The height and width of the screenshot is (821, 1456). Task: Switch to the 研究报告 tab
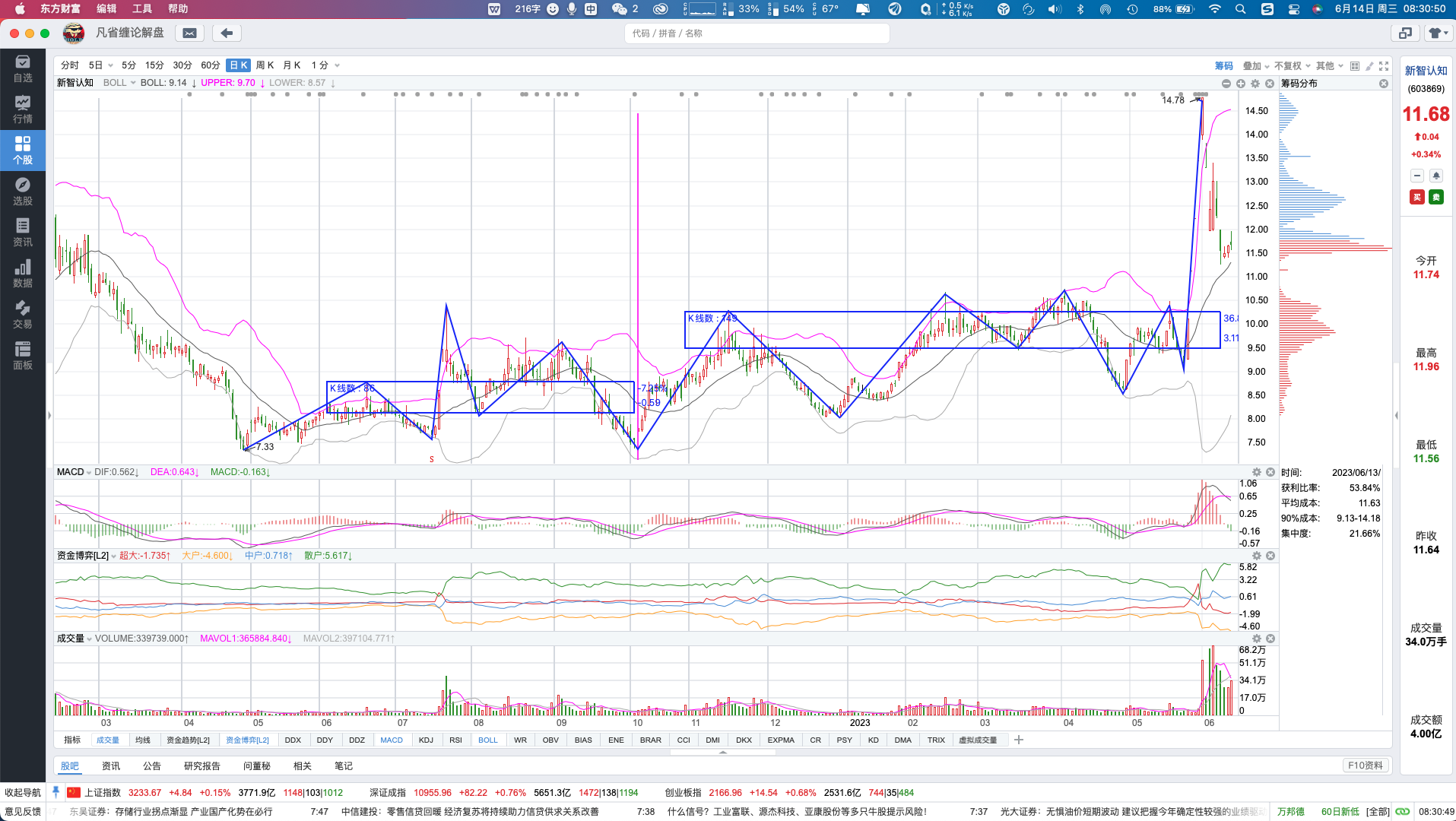click(202, 766)
